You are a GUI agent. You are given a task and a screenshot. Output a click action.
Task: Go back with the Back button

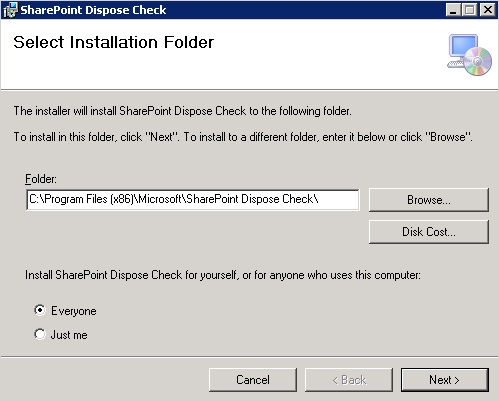[349, 380]
